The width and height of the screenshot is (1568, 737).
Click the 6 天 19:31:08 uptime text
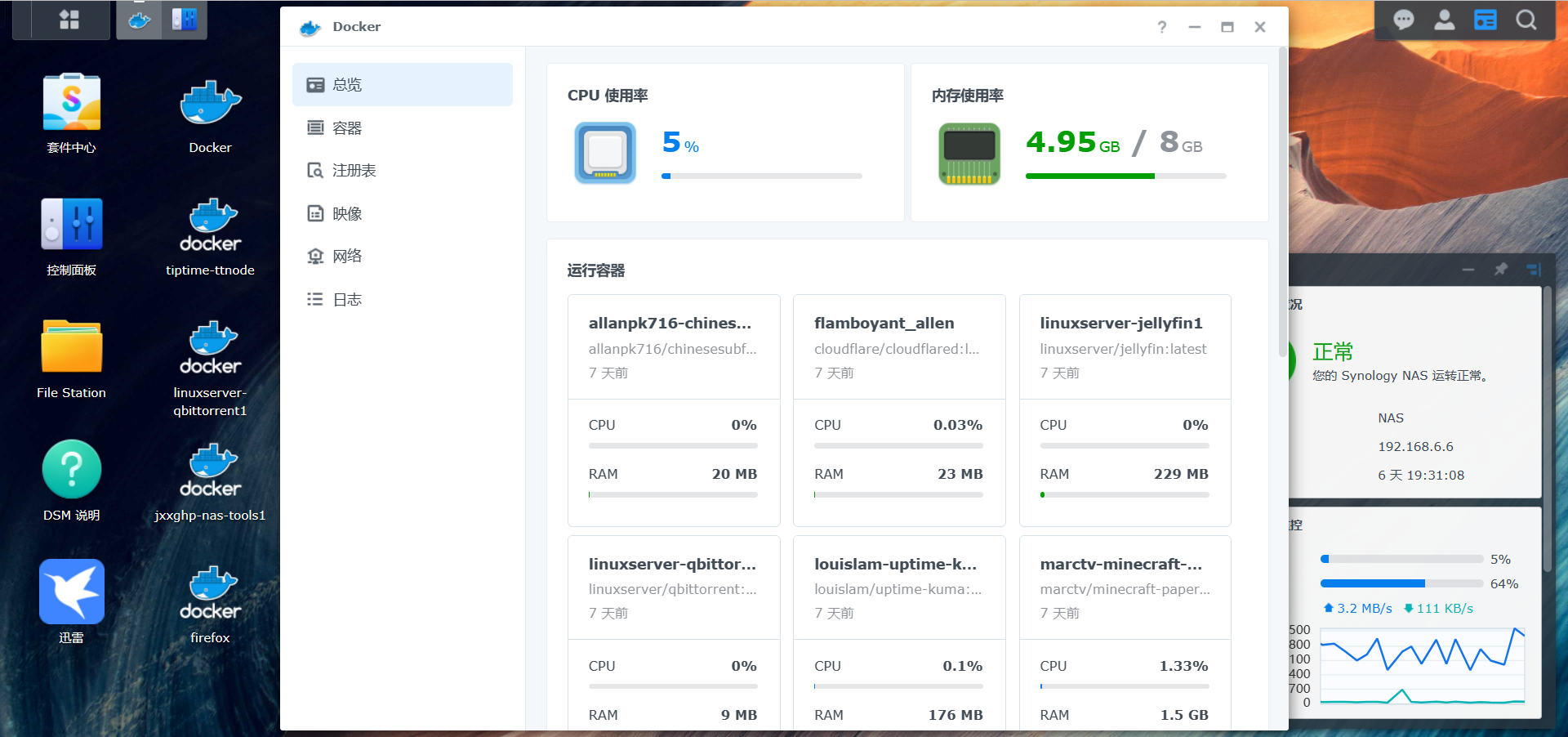[x=1421, y=476]
